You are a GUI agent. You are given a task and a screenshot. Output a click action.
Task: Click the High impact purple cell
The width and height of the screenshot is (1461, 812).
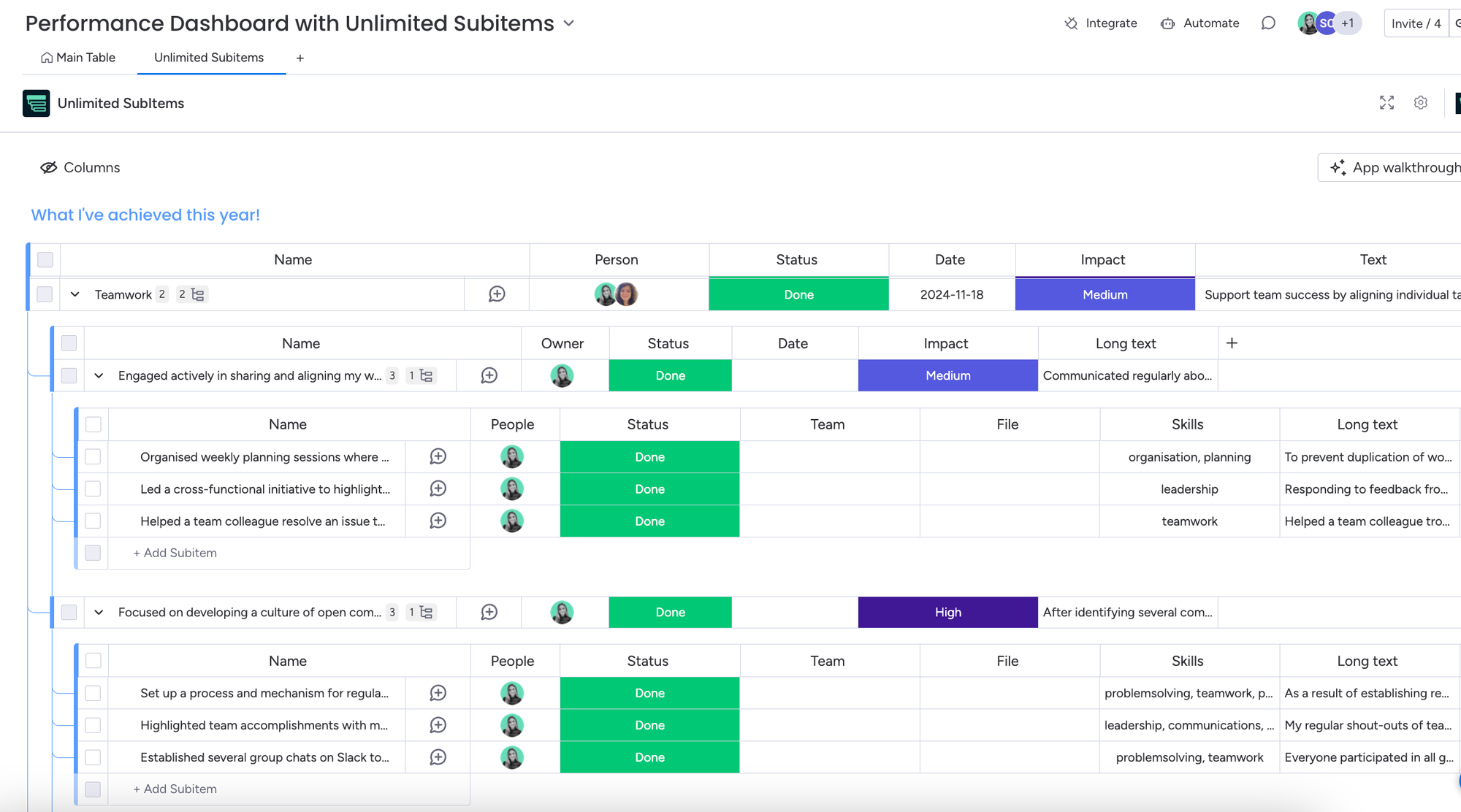point(947,613)
